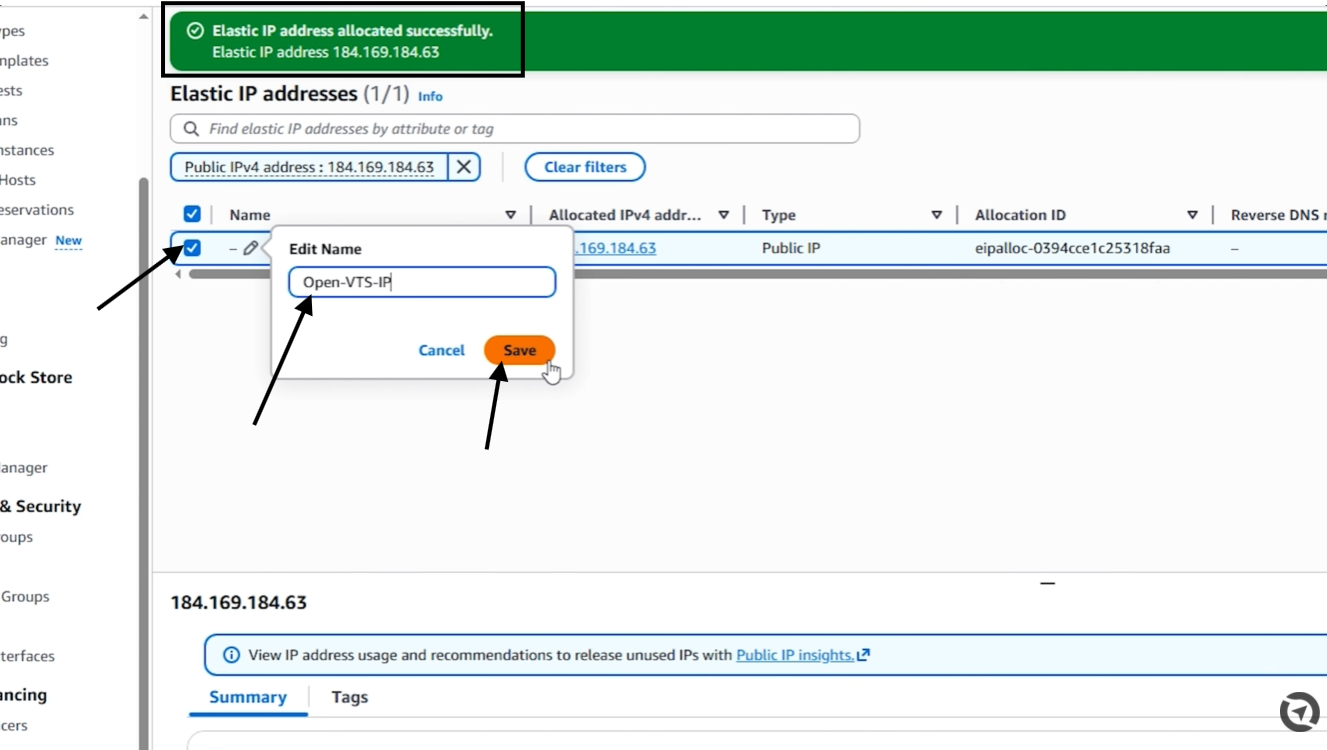
Task: Click the sidebar scroll-up arrow
Action: tap(143, 17)
